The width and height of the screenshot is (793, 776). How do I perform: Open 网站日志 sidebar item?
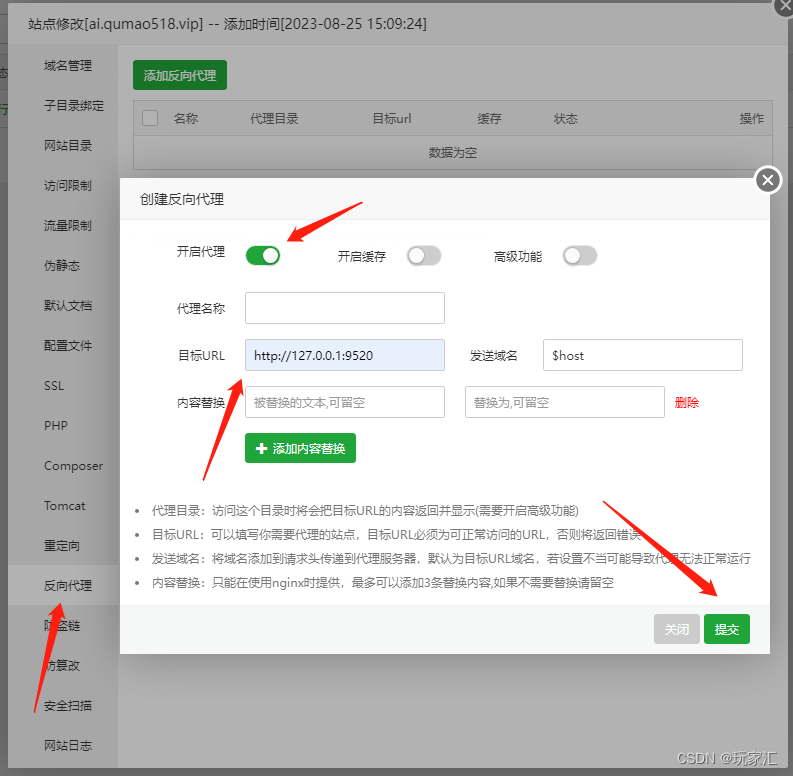coord(68,746)
